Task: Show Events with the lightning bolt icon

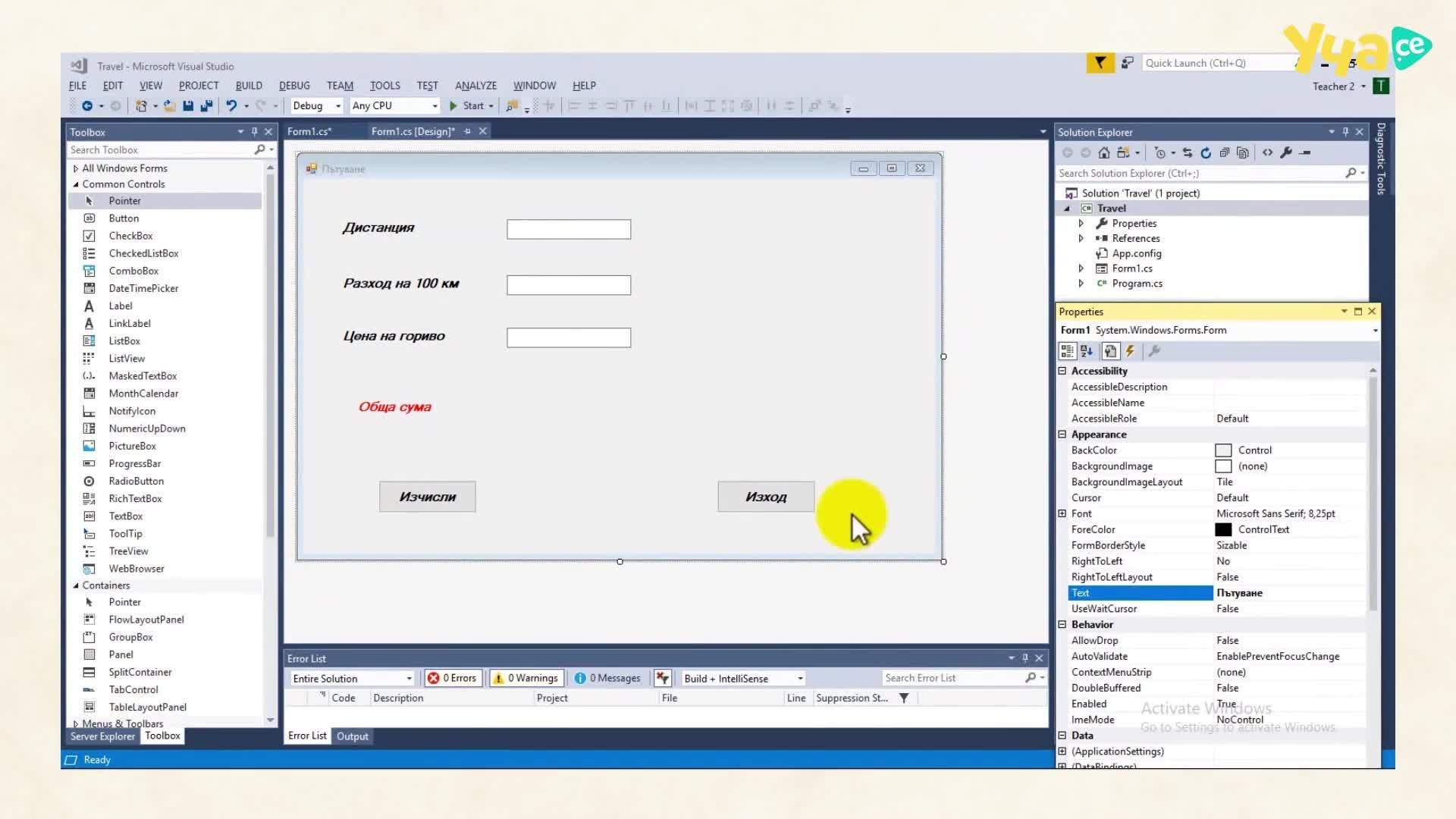Action: [1130, 351]
